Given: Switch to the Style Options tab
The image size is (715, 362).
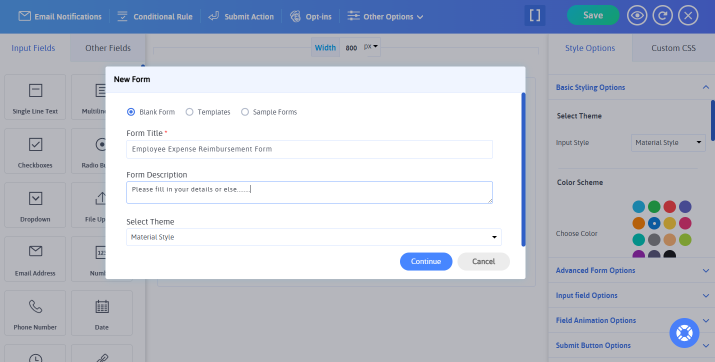Looking at the screenshot, I should click(590, 48).
